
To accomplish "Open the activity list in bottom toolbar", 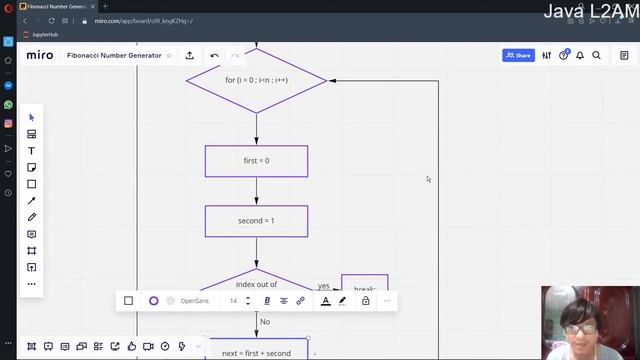I will (x=98, y=347).
